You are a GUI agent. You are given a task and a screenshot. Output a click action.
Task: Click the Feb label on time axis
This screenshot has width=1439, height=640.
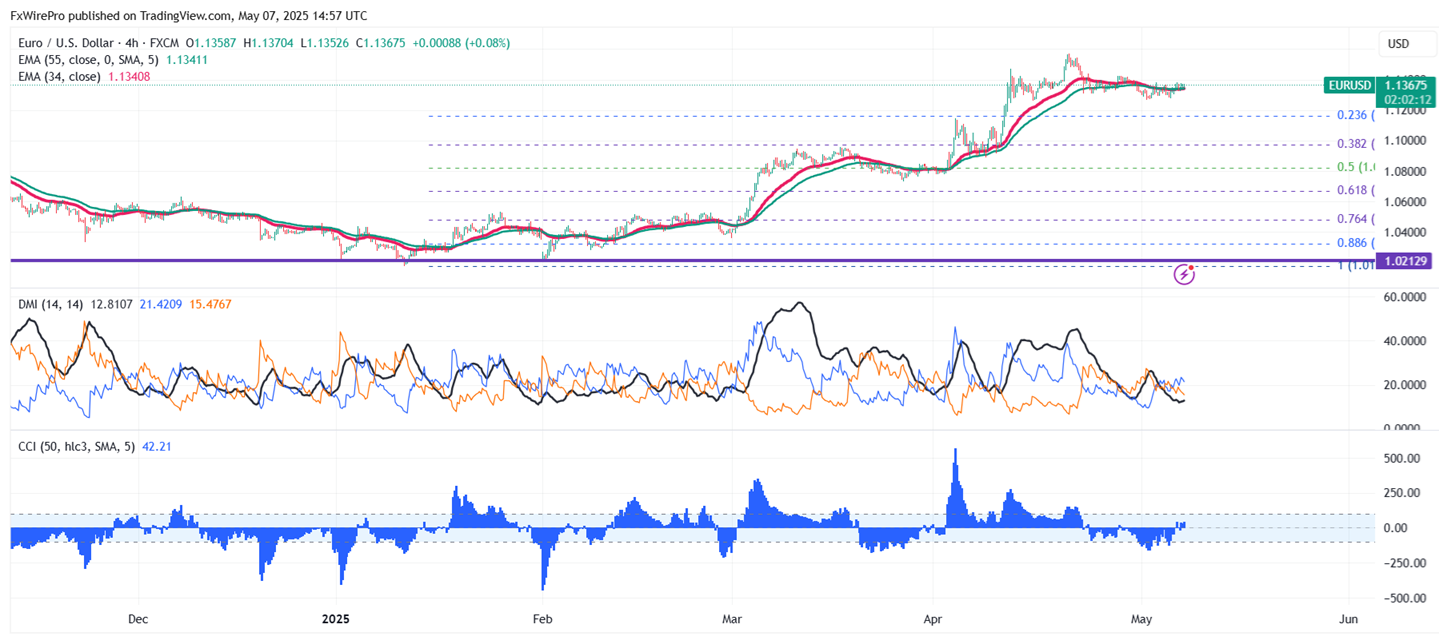542,619
